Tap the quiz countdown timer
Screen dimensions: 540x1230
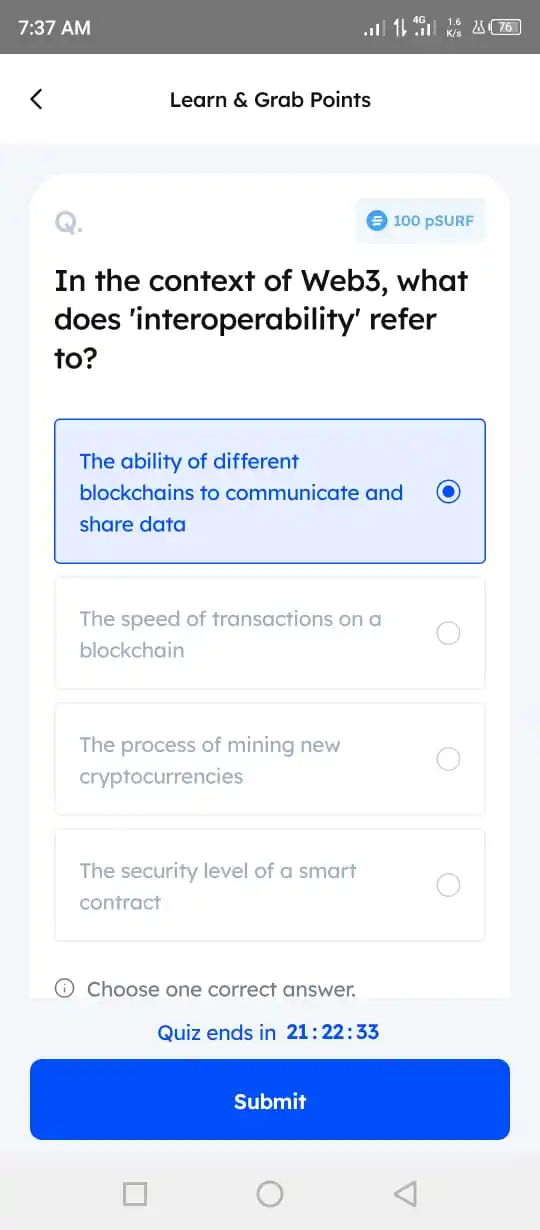pyautogui.click(x=333, y=1031)
